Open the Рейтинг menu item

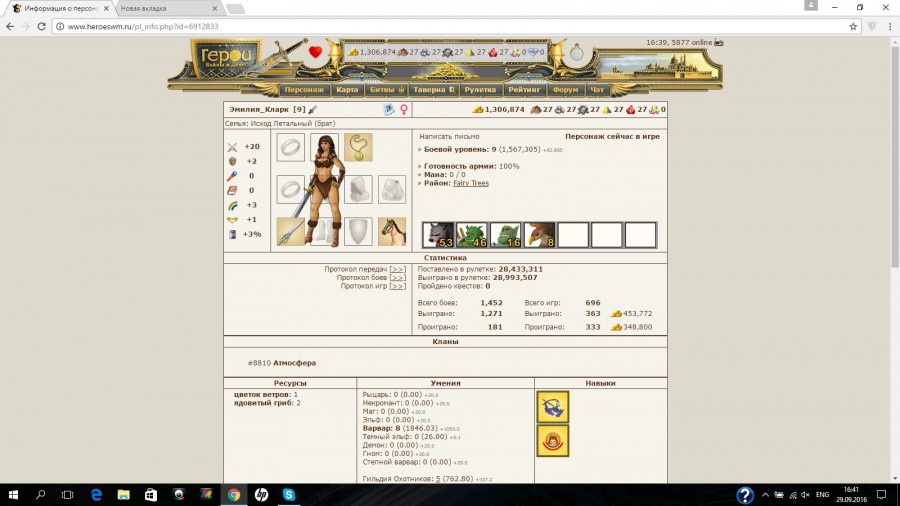525,90
